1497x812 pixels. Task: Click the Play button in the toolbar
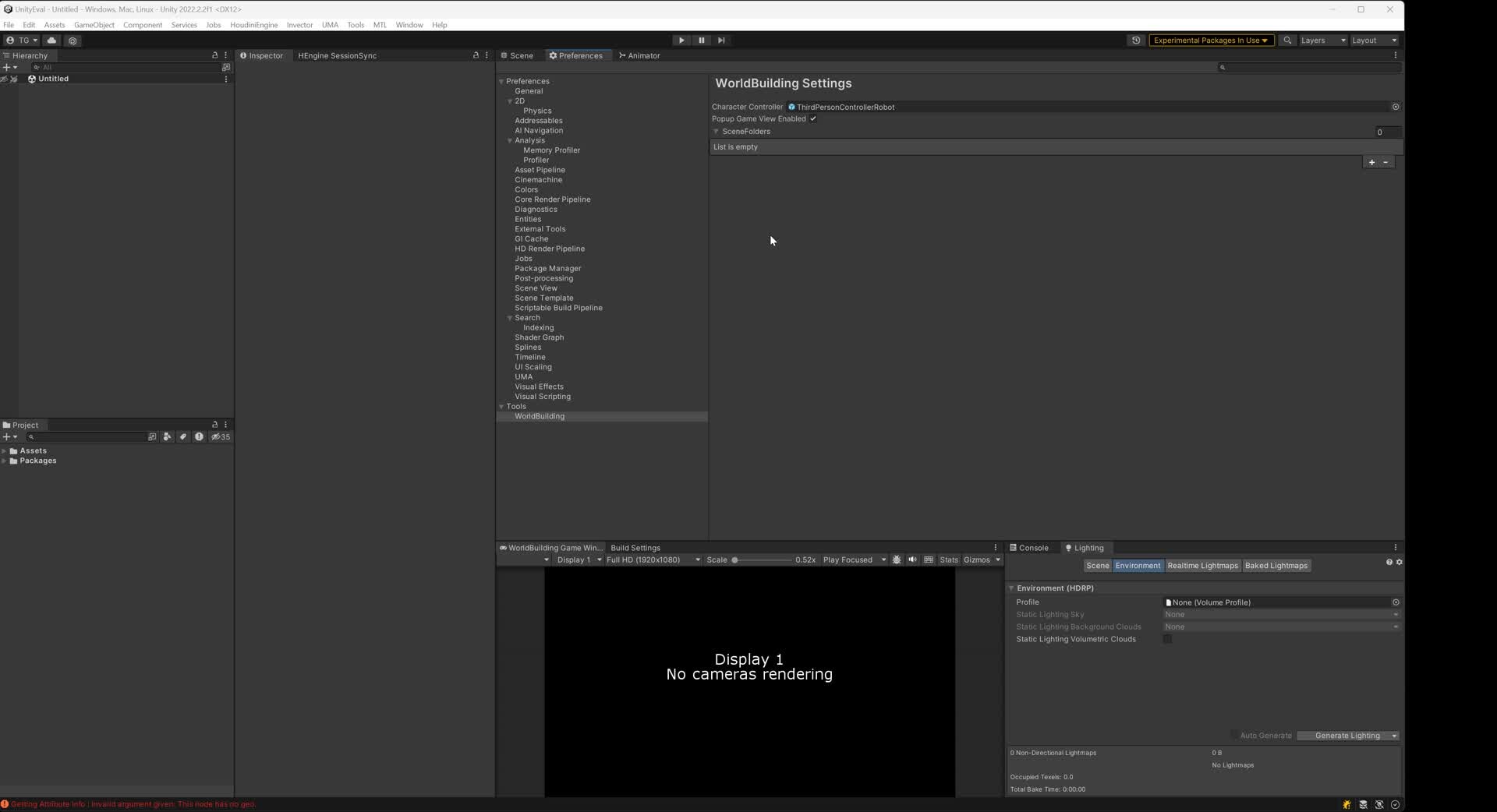(681, 41)
